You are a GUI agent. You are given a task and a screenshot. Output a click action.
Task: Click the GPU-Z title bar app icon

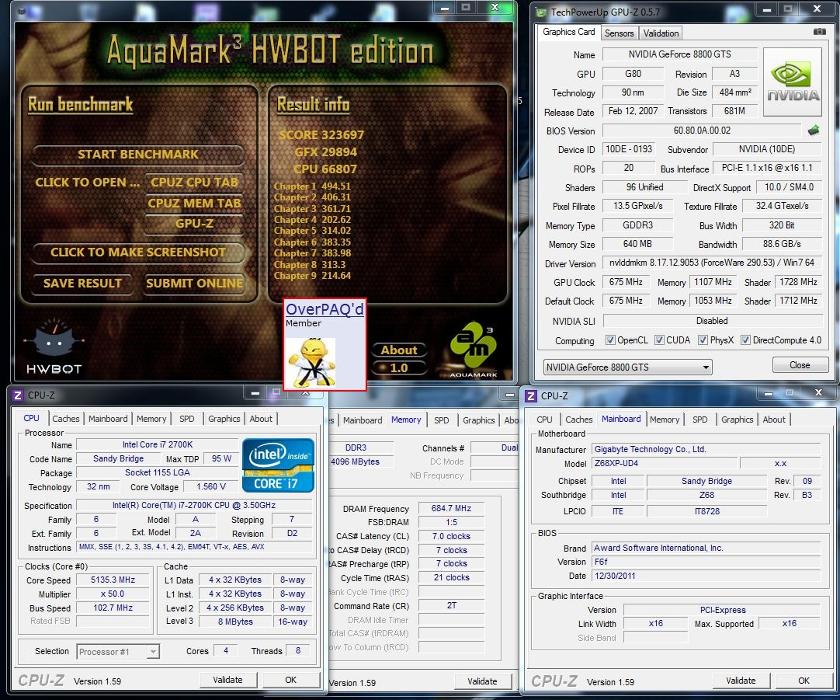pyautogui.click(x=541, y=12)
